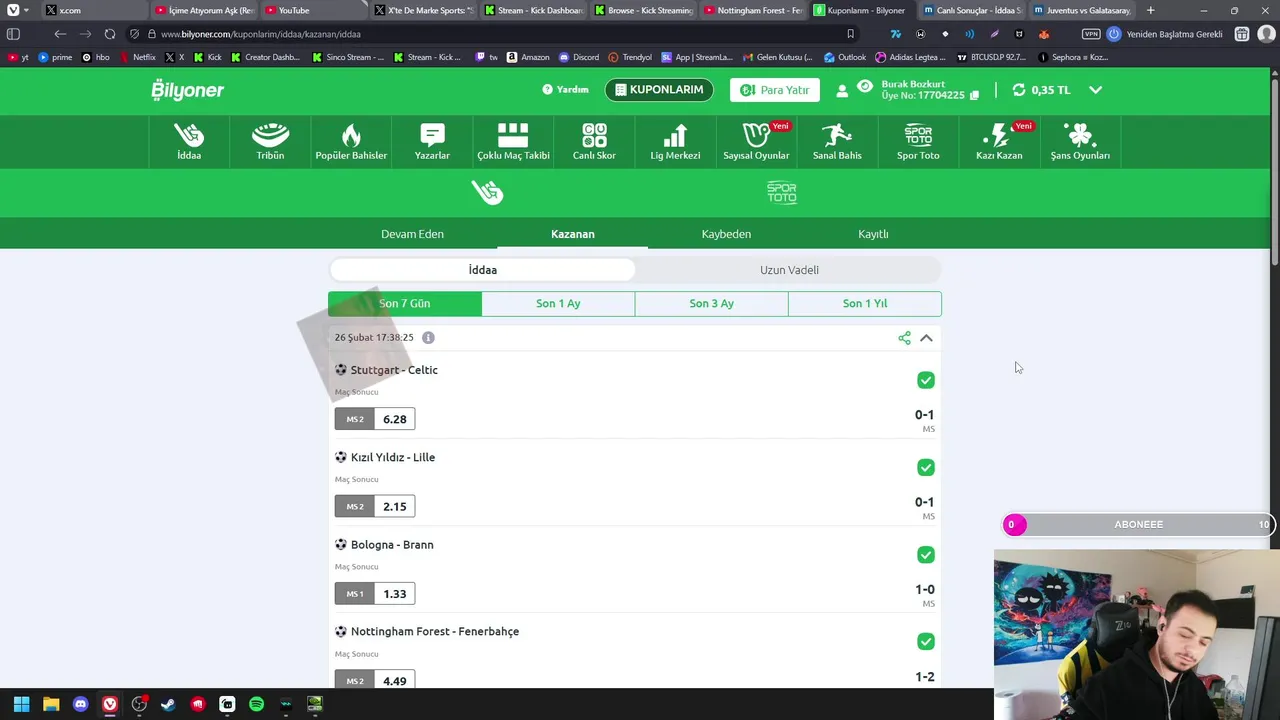Open the Kaybeden tab
The width and height of the screenshot is (1280, 720).
pyautogui.click(x=726, y=234)
